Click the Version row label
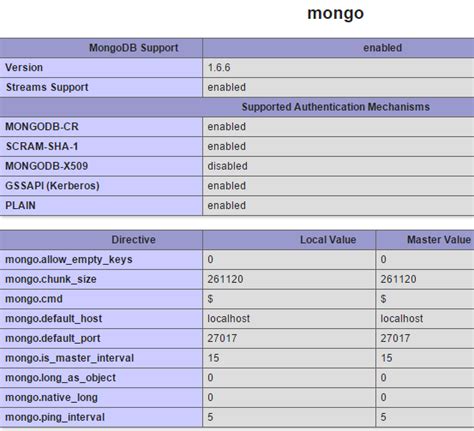The image size is (474, 431). (x=24, y=68)
